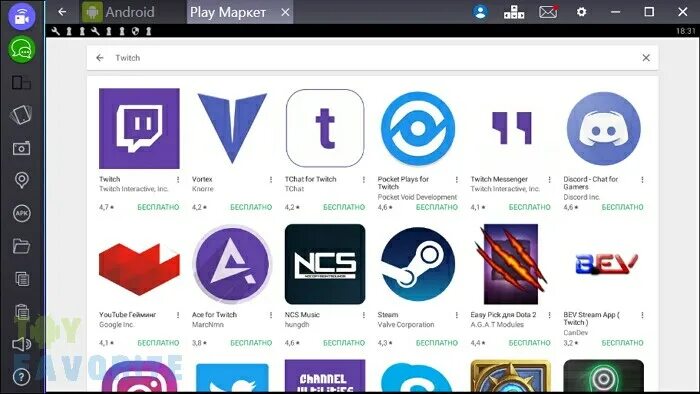Open the Discord app icon

604,129
